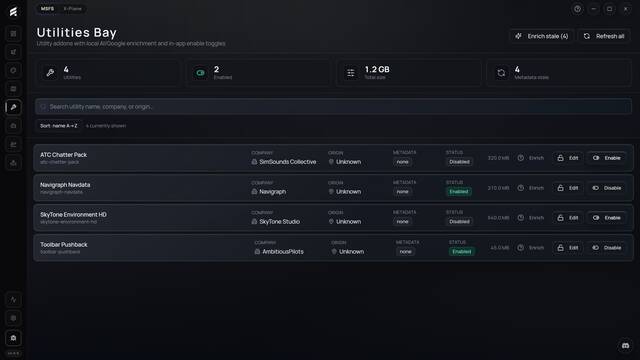This screenshot has height=360, width=640.
Task: Click SkyTone Studio company name
Action: (280, 222)
